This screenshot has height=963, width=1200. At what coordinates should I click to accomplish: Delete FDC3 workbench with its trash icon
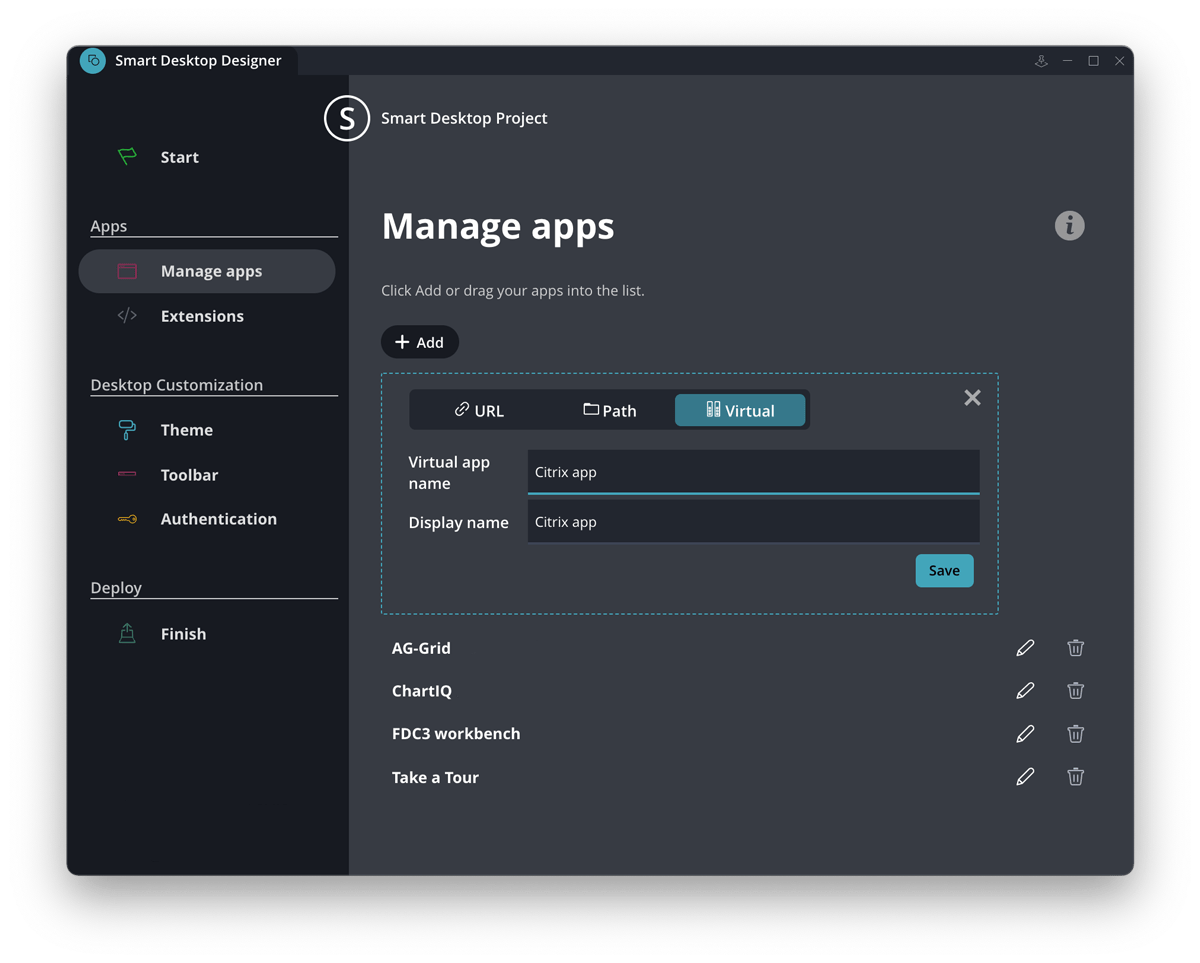1075,733
